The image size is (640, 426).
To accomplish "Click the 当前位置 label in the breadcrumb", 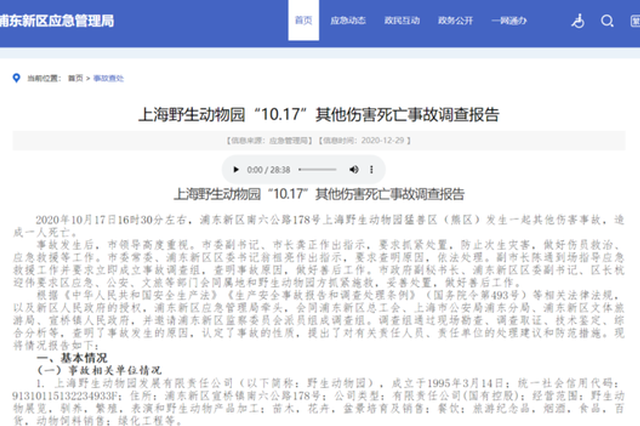I will click(x=44, y=78).
